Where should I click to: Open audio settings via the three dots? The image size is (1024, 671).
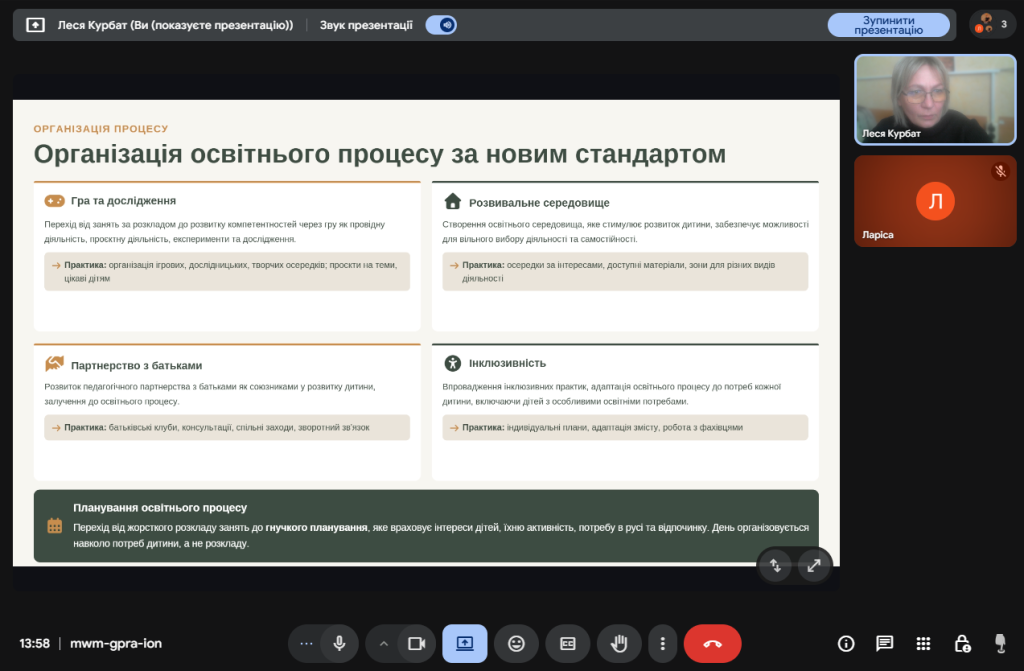tap(306, 643)
